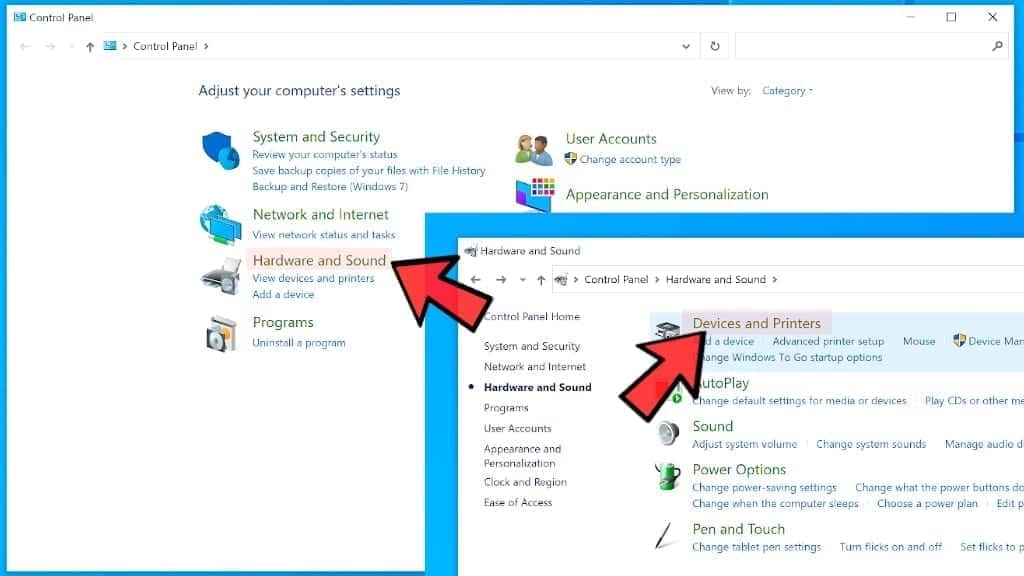Image resolution: width=1024 pixels, height=576 pixels.
Task: Select Programs in the left sidebar
Action: 506,408
